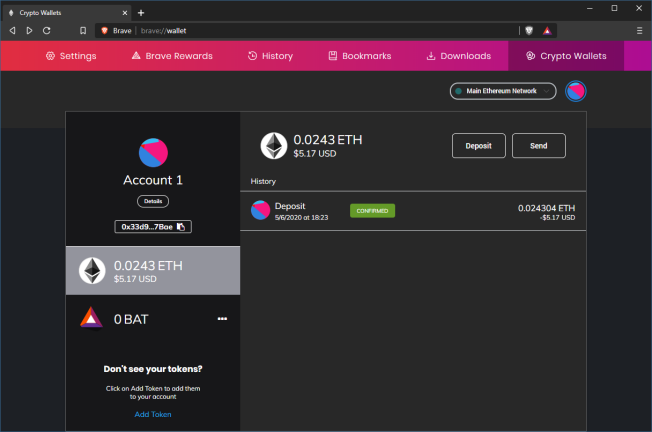The width and height of the screenshot is (652, 432).
Task: Select the BAT token logo
Action: pos(91,318)
